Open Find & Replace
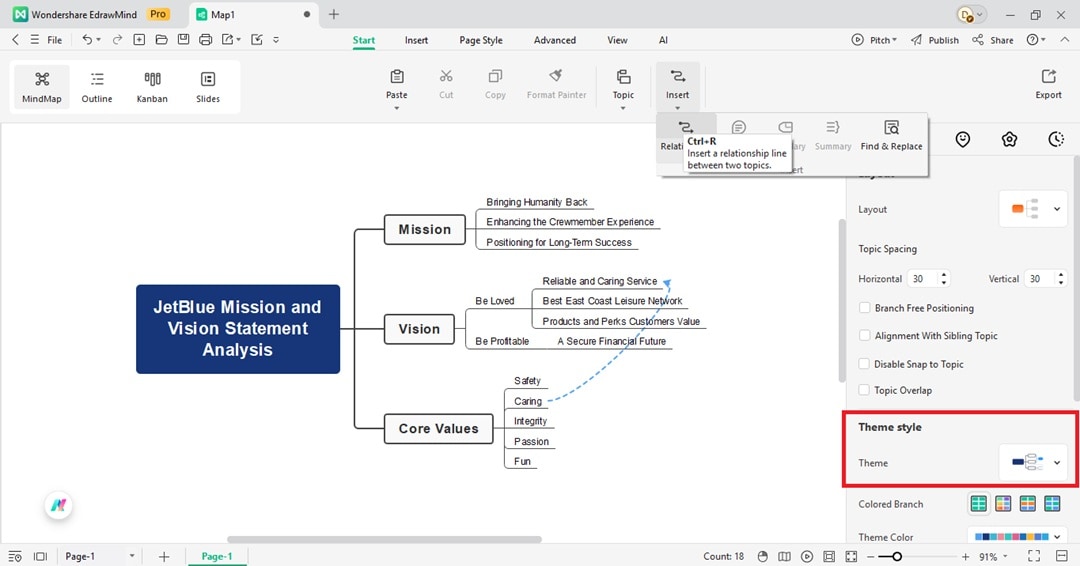The width and height of the screenshot is (1080, 566). 891,135
